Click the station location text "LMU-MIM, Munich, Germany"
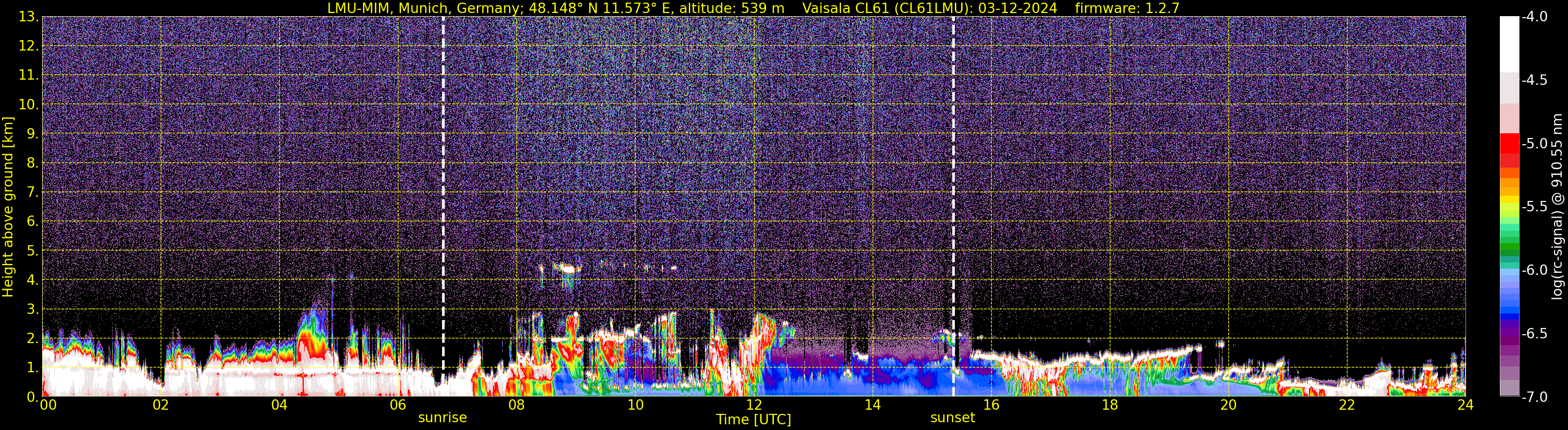The image size is (1568, 430). [424, 8]
